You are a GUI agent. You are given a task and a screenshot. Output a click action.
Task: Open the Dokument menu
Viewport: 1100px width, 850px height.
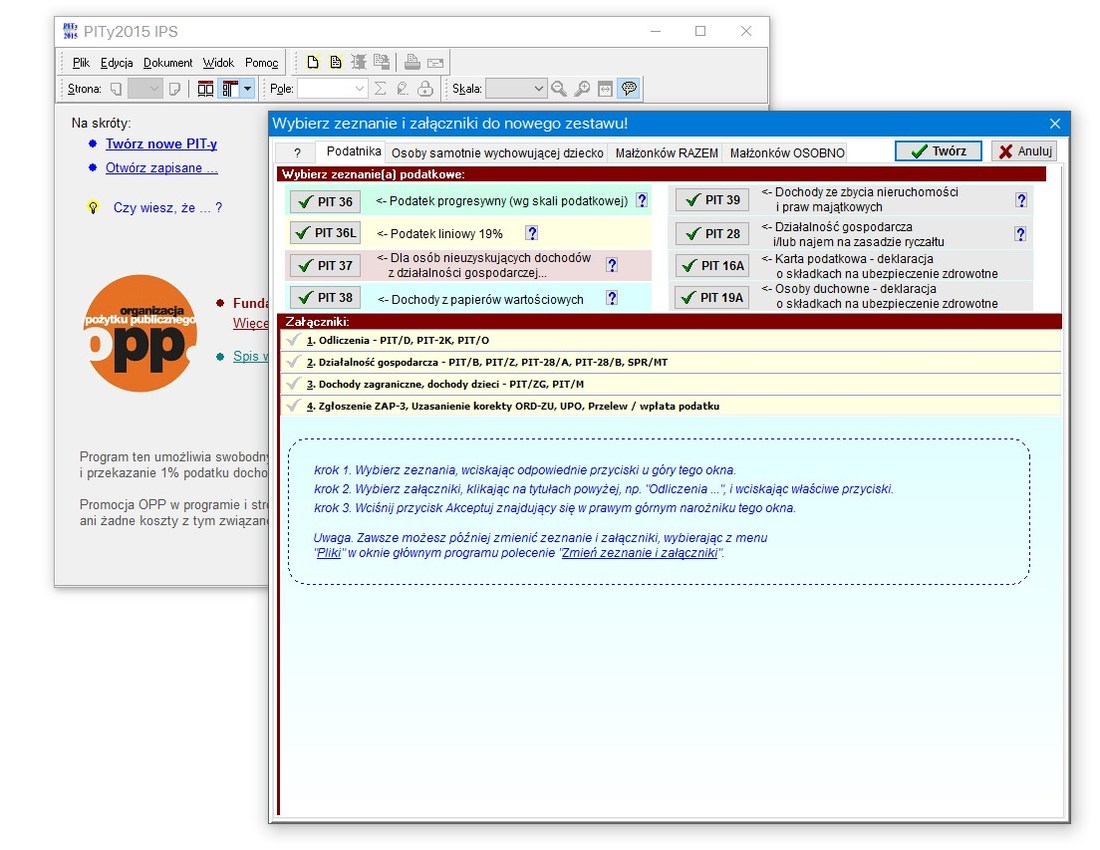point(168,63)
